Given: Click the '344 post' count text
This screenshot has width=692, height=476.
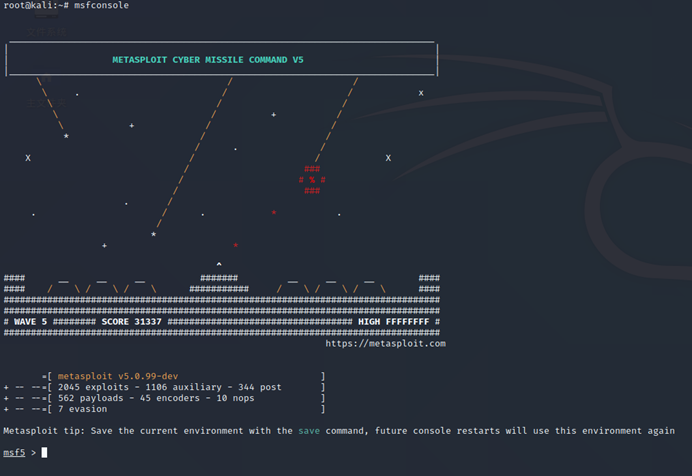Looking at the screenshot, I should click(260, 387).
